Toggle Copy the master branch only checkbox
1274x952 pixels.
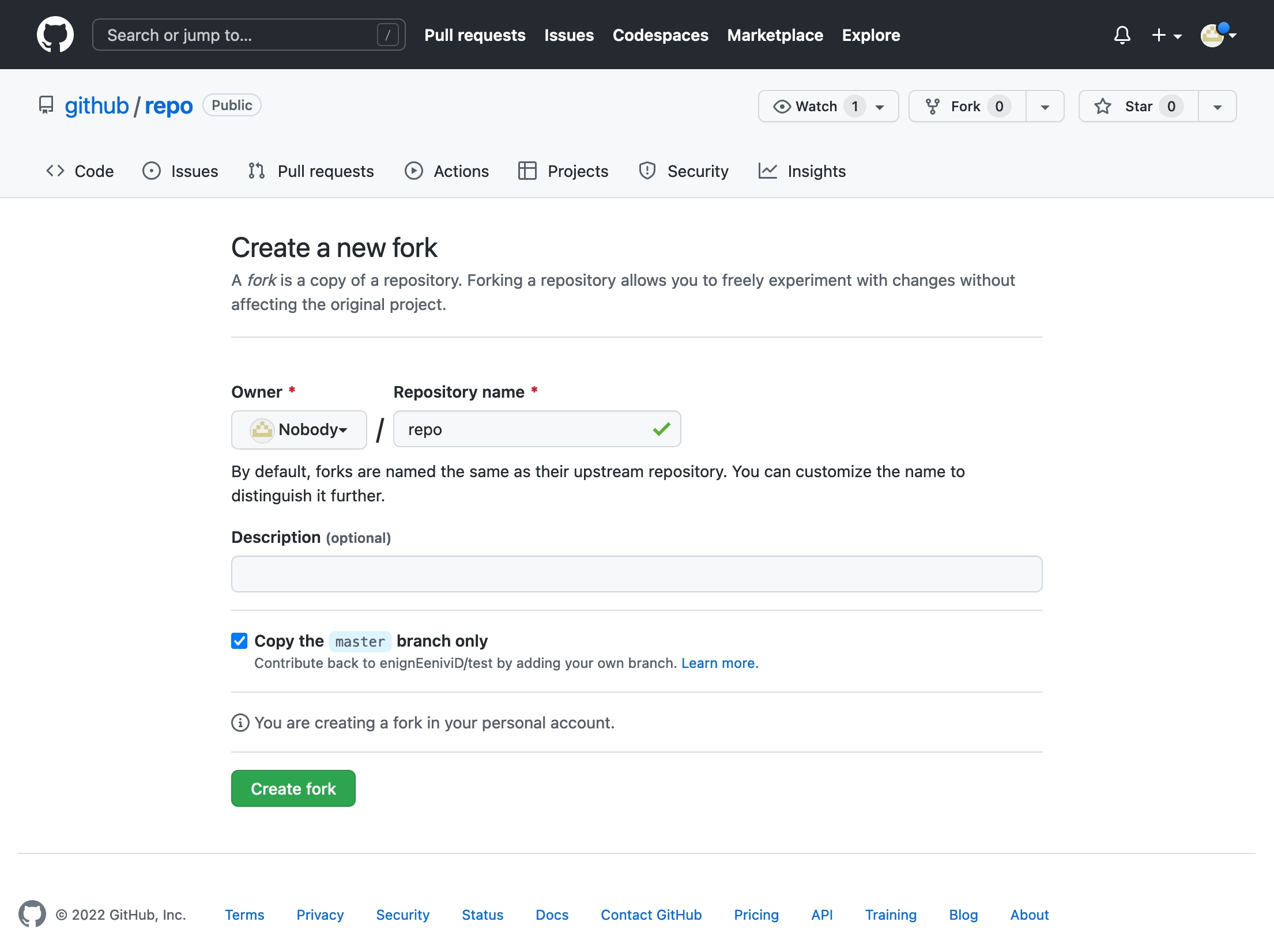239,641
